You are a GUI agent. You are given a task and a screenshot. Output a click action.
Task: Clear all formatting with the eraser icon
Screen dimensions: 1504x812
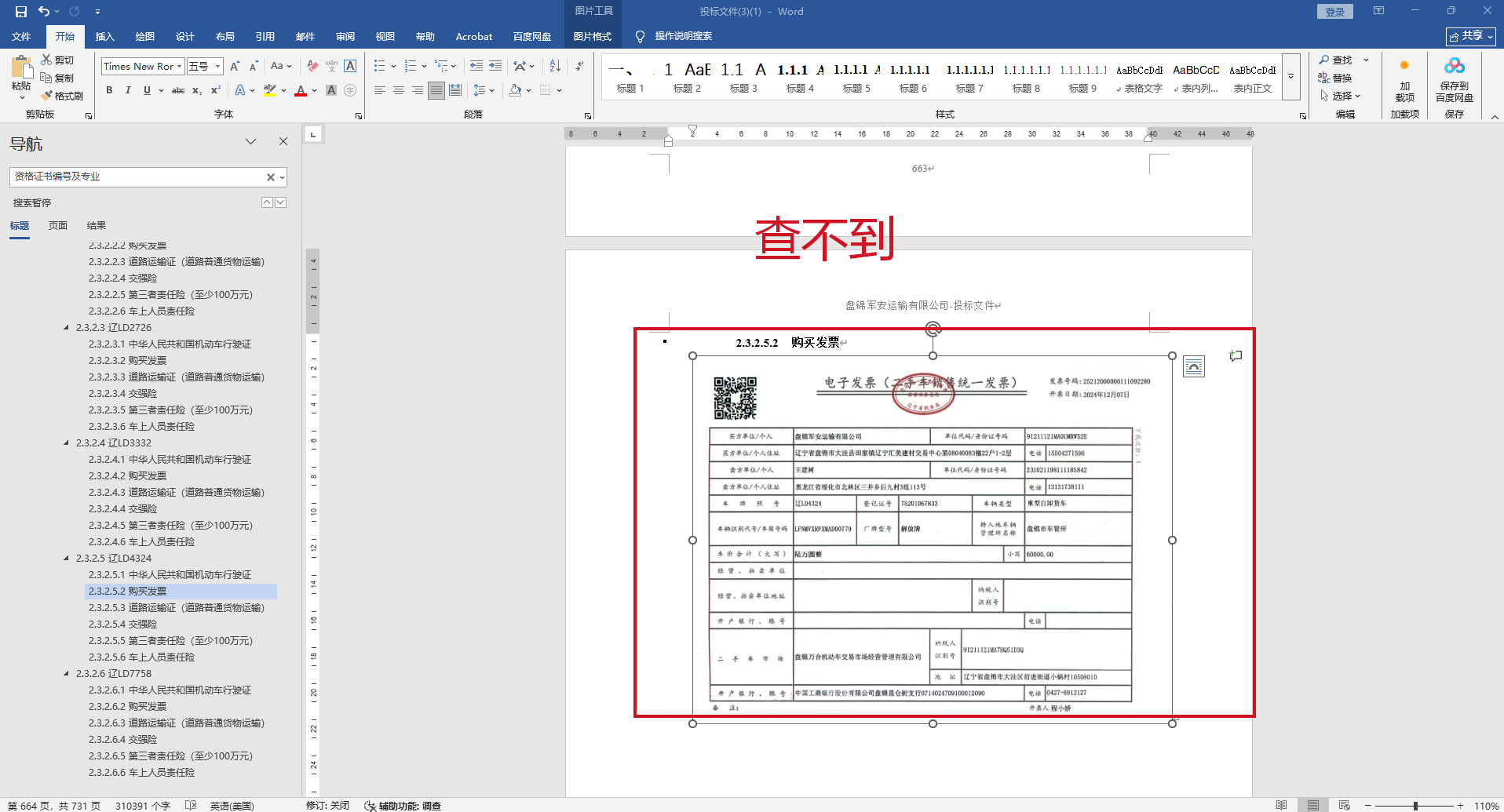click(312, 67)
